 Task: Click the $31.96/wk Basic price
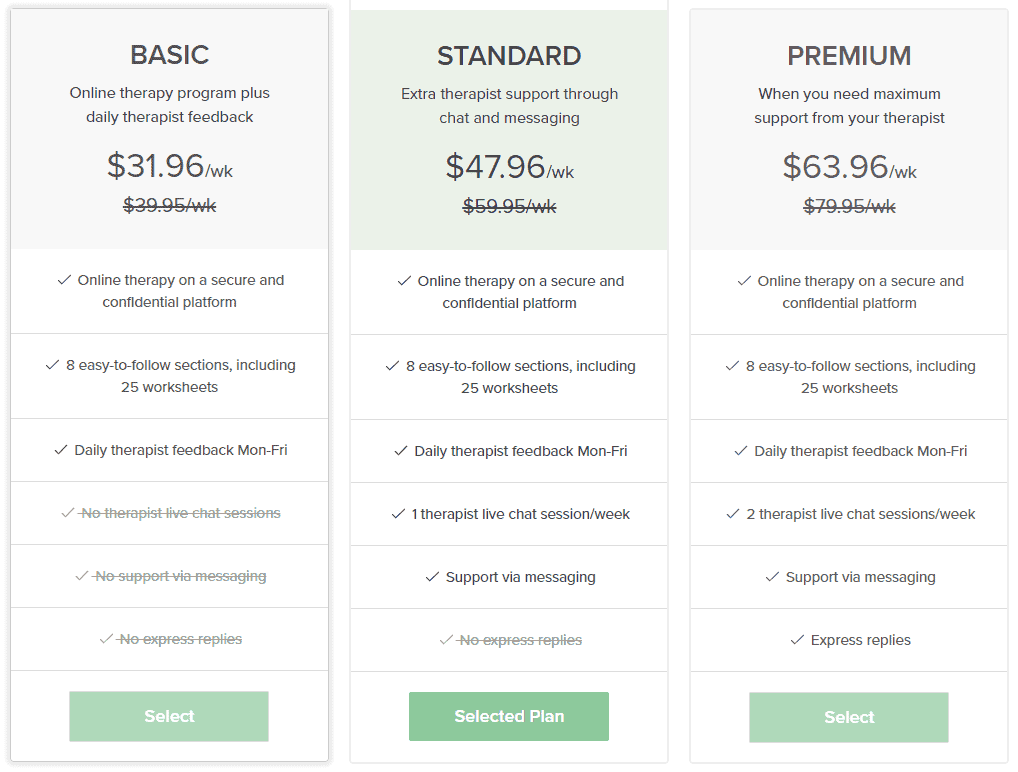[x=169, y=166]
